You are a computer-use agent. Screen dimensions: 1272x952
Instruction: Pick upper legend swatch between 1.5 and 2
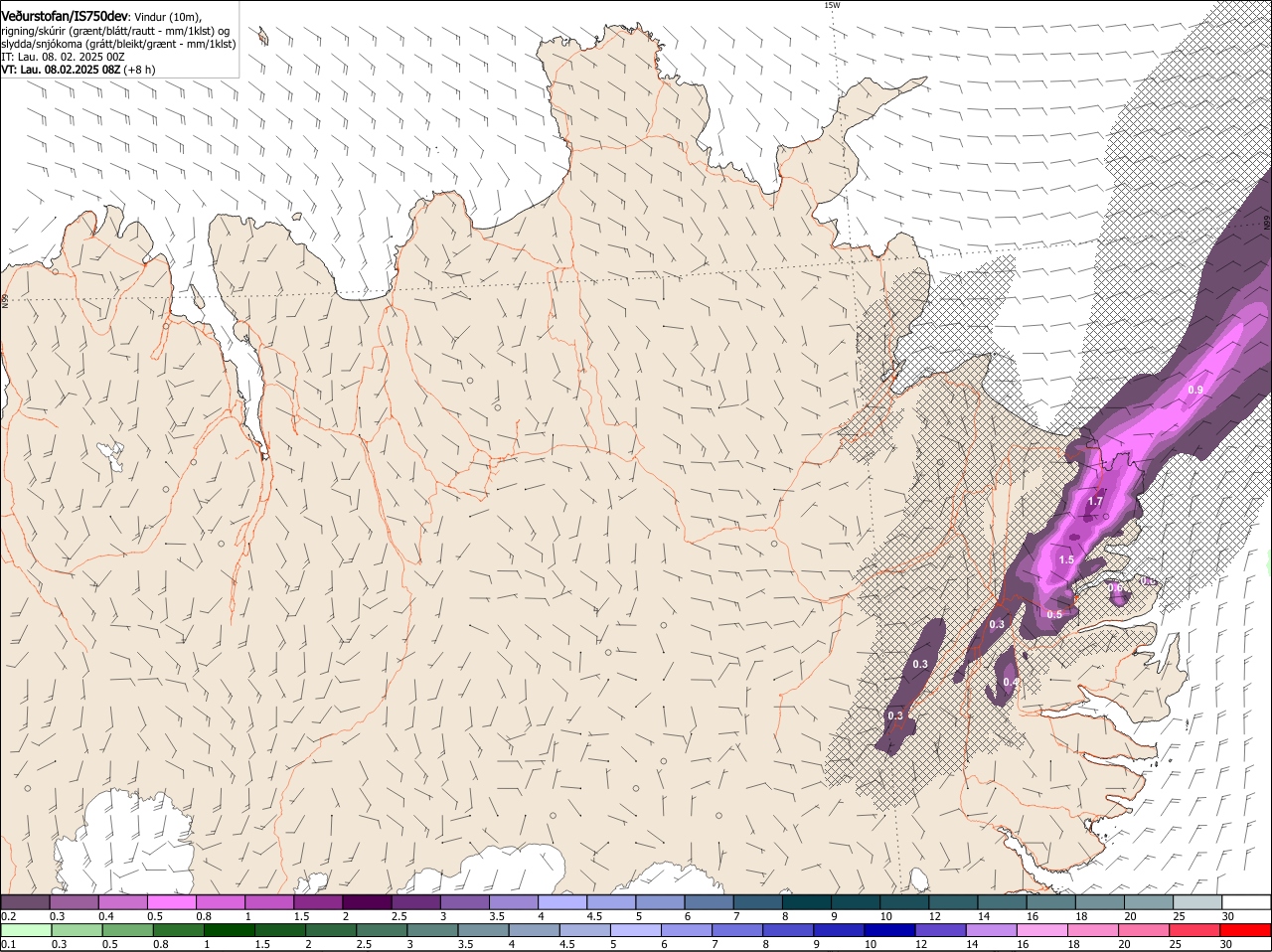click(x=318, y=901)
